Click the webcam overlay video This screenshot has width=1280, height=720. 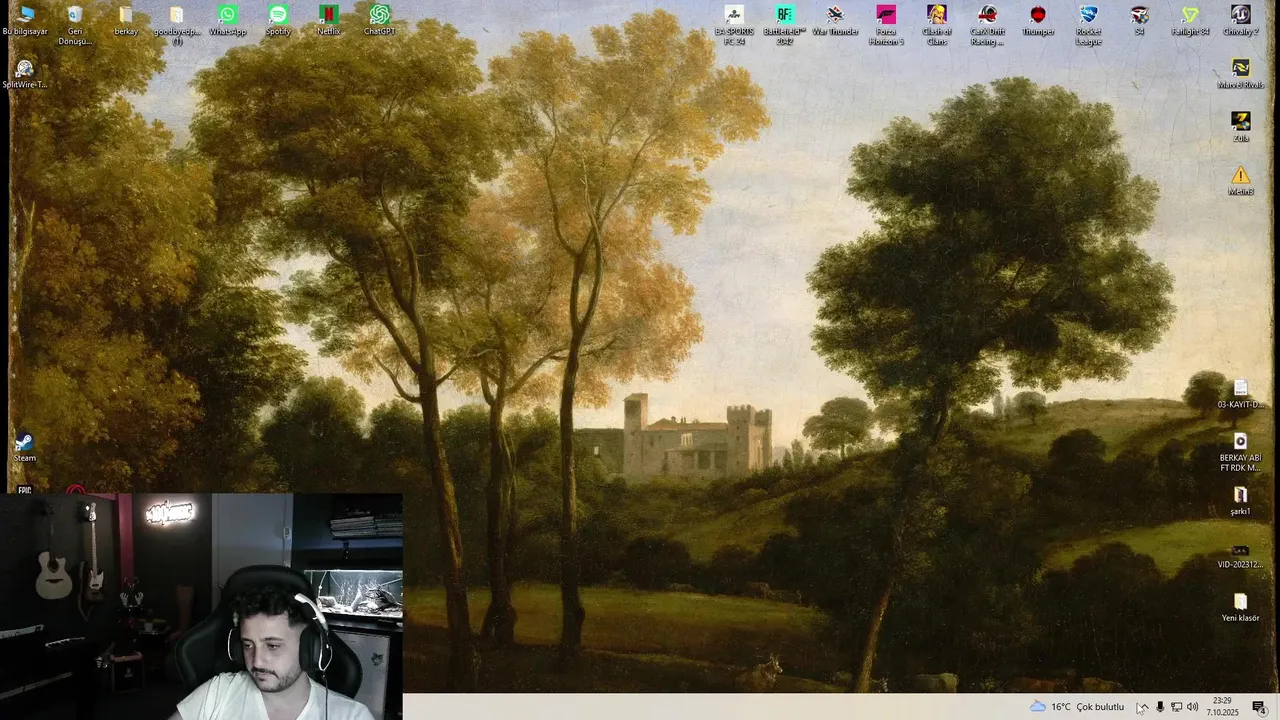tap(201, 606)
